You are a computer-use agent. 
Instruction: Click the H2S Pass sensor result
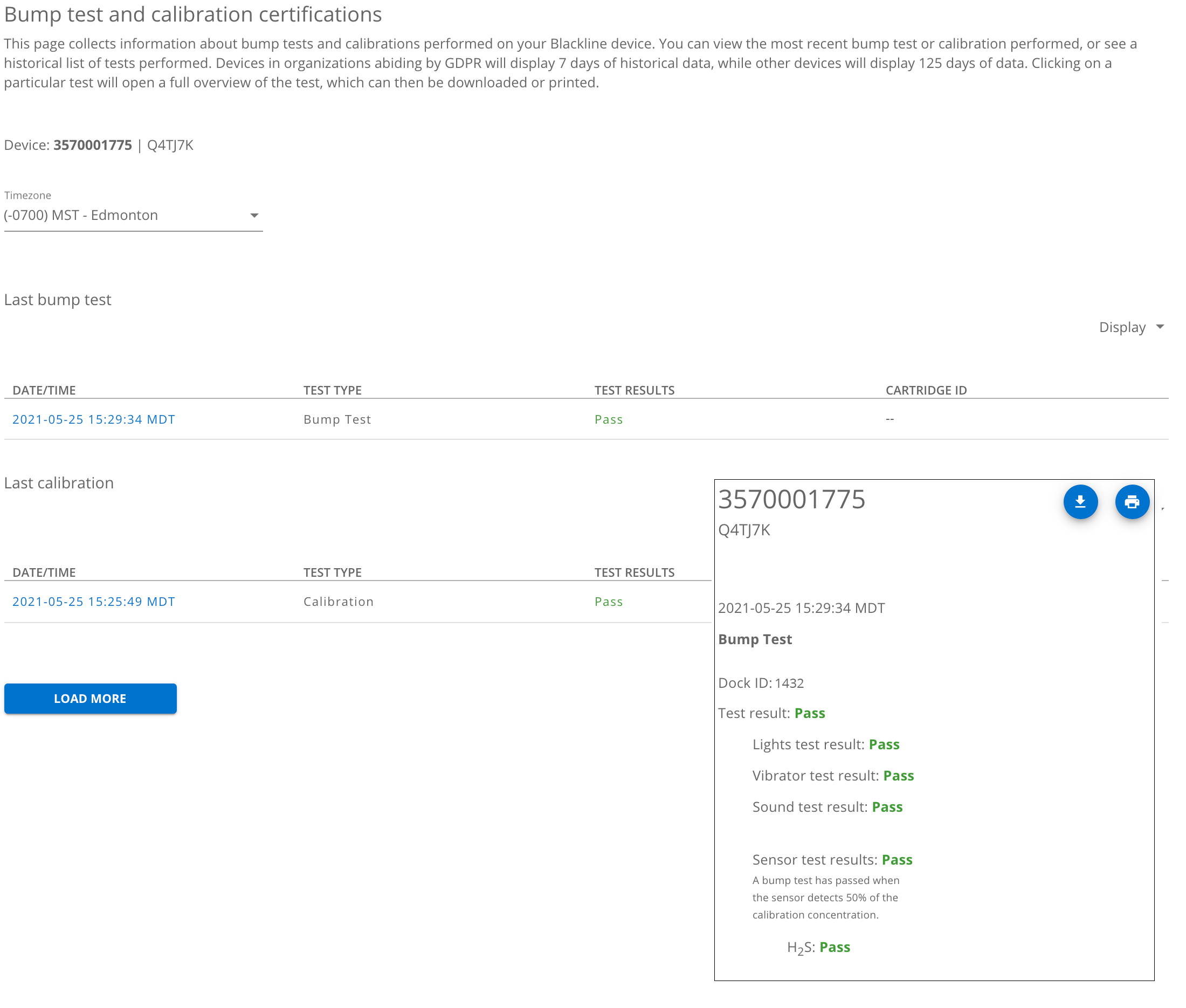click(x=834, y=947)
